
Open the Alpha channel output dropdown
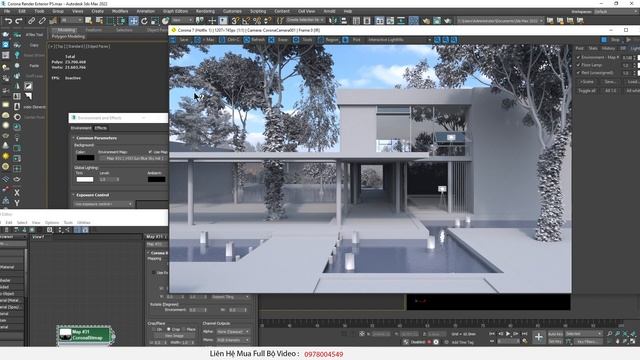click(233, 332)
